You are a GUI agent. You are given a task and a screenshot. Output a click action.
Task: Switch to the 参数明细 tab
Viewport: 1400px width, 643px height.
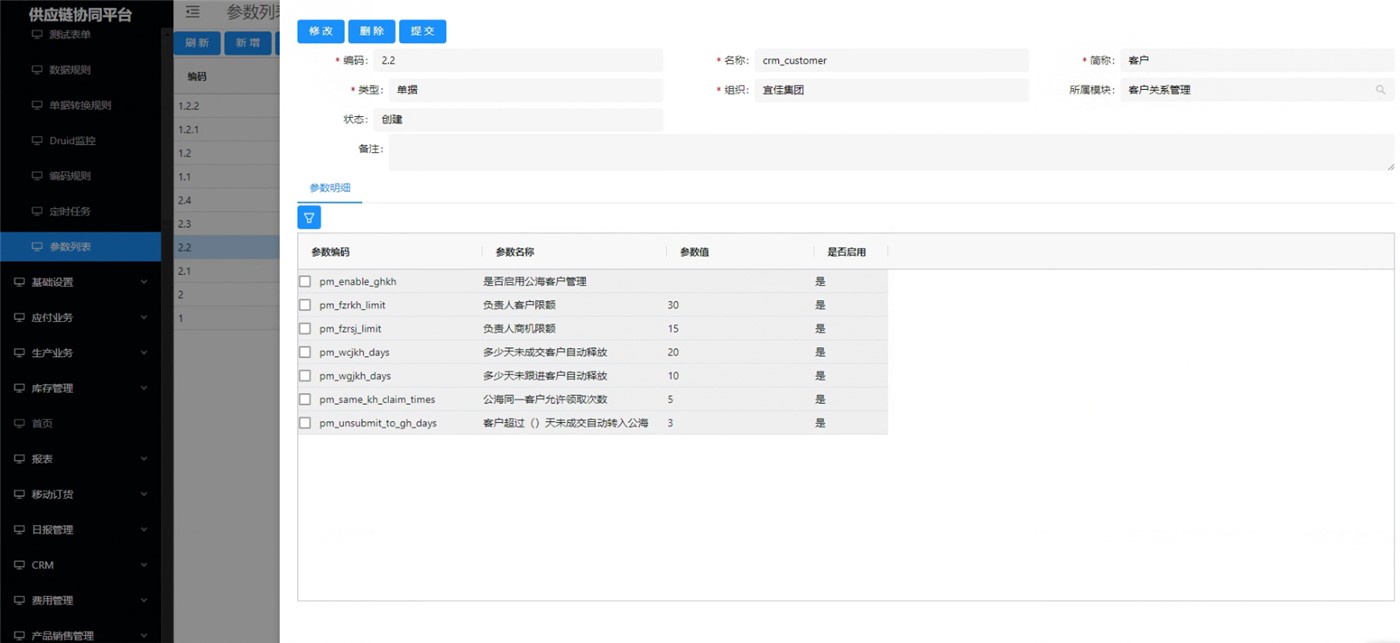click(x=329, y=188)
